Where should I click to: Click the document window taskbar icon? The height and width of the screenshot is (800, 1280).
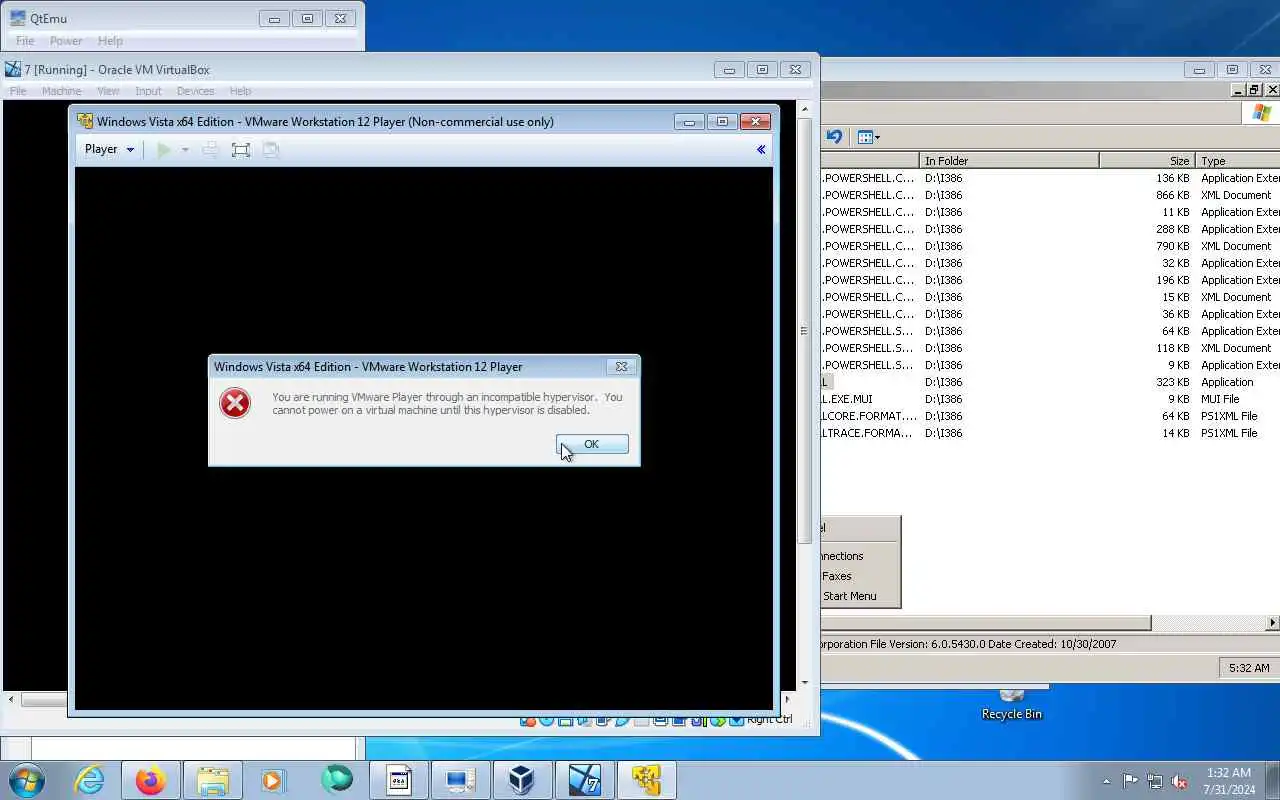click(398, 780)
